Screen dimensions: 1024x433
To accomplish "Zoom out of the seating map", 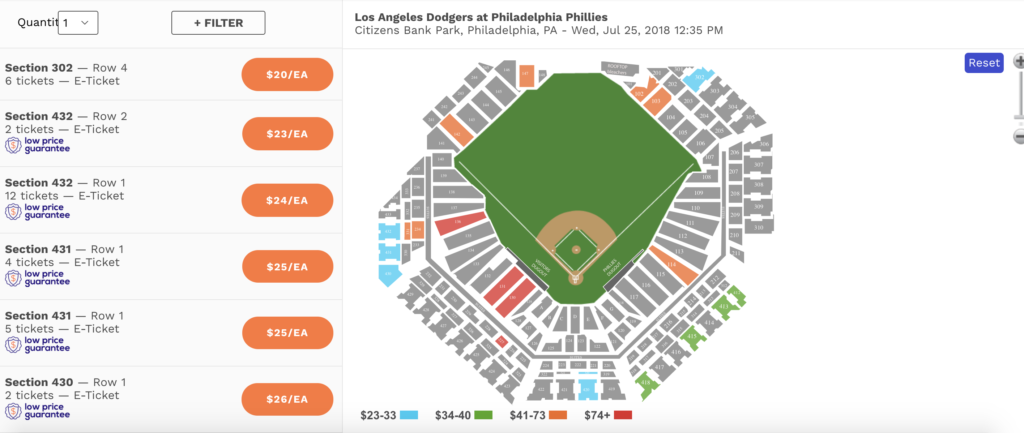I will point(1019,136).
